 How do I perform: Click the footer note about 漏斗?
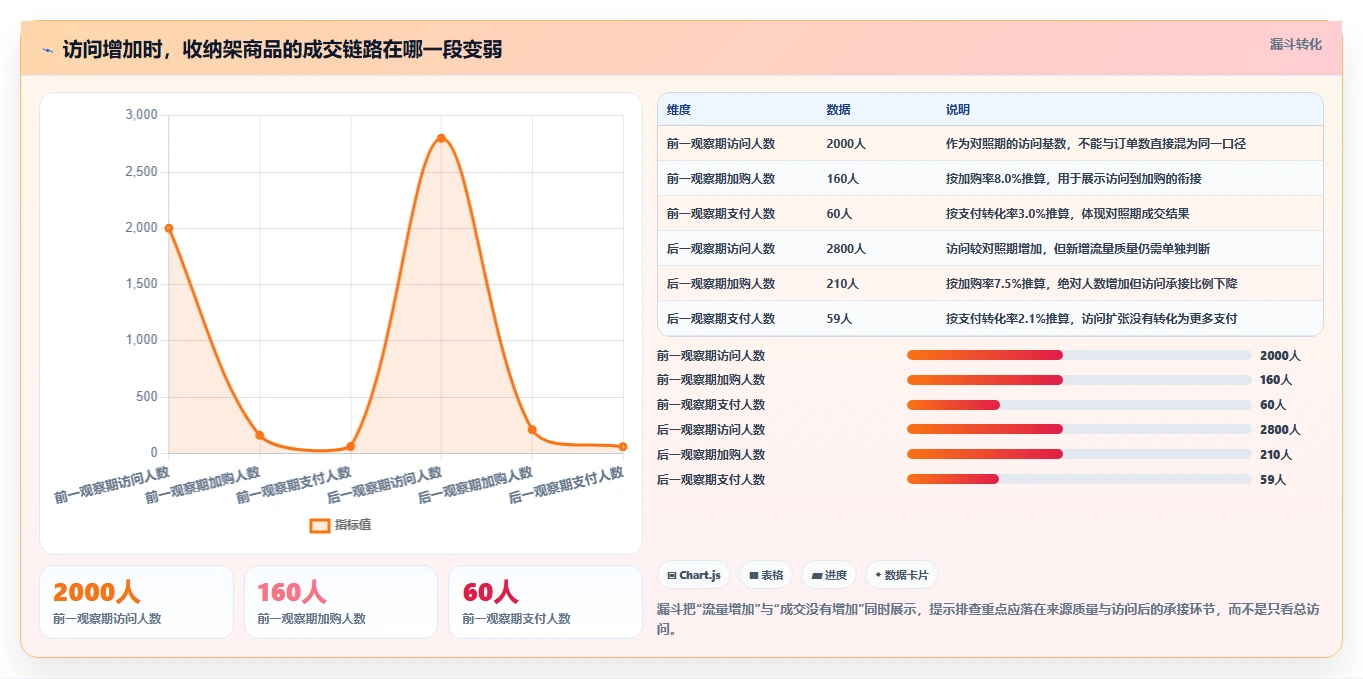click(x=989, y=619)
